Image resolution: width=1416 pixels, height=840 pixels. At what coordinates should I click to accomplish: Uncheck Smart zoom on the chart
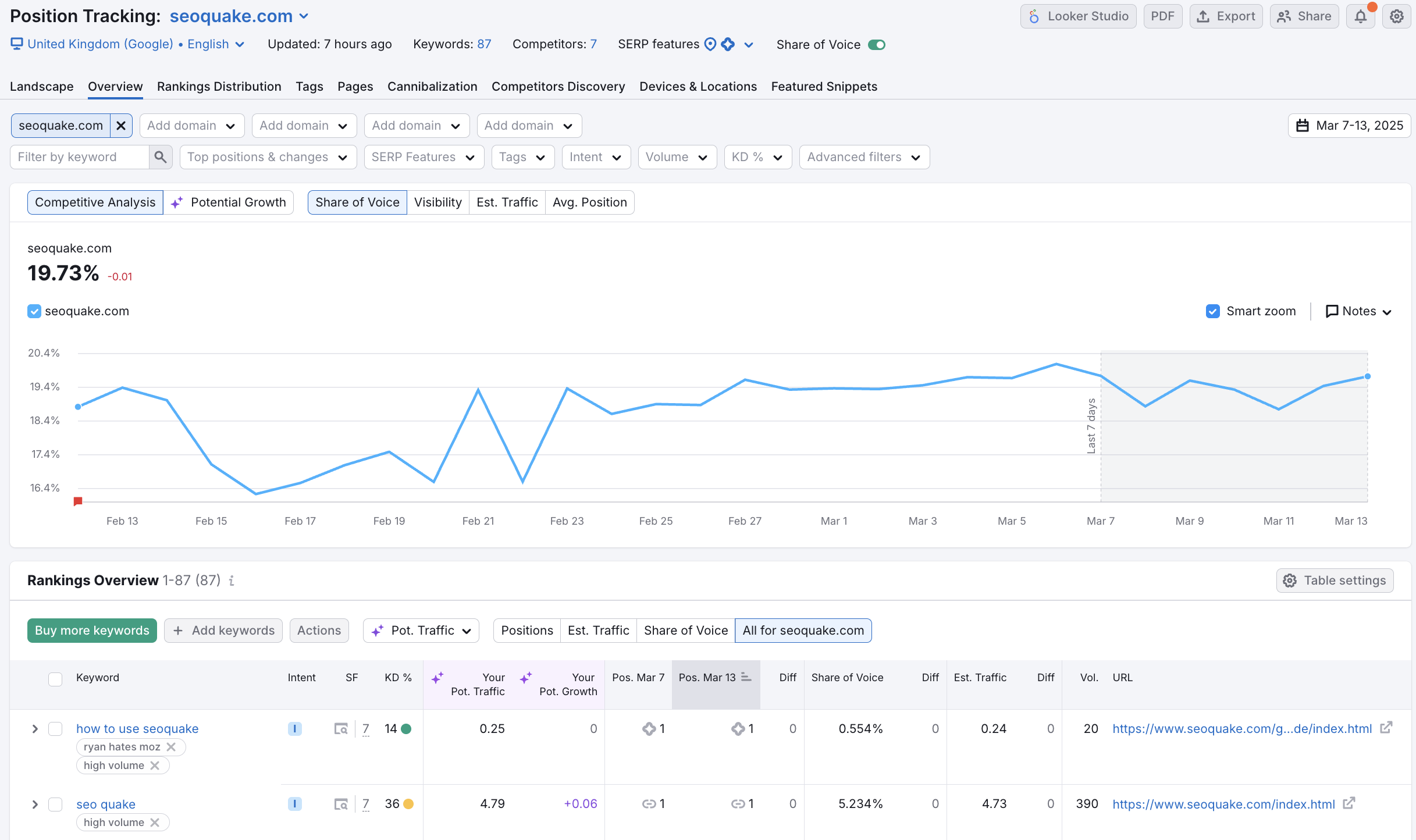(x=1212, y=311)
